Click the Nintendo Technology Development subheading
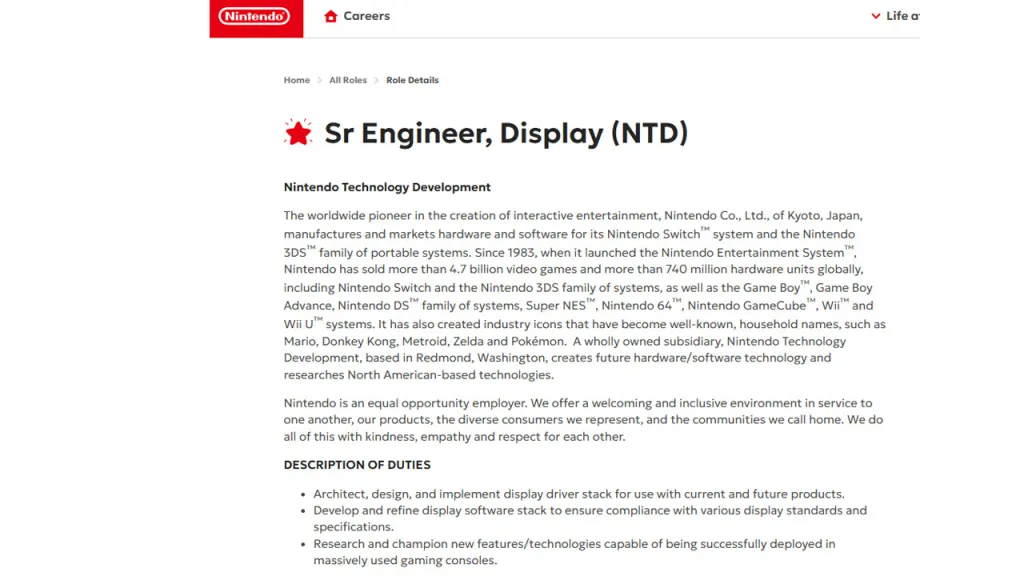This screenshot has width=1024, height=576. coord(387,187)
